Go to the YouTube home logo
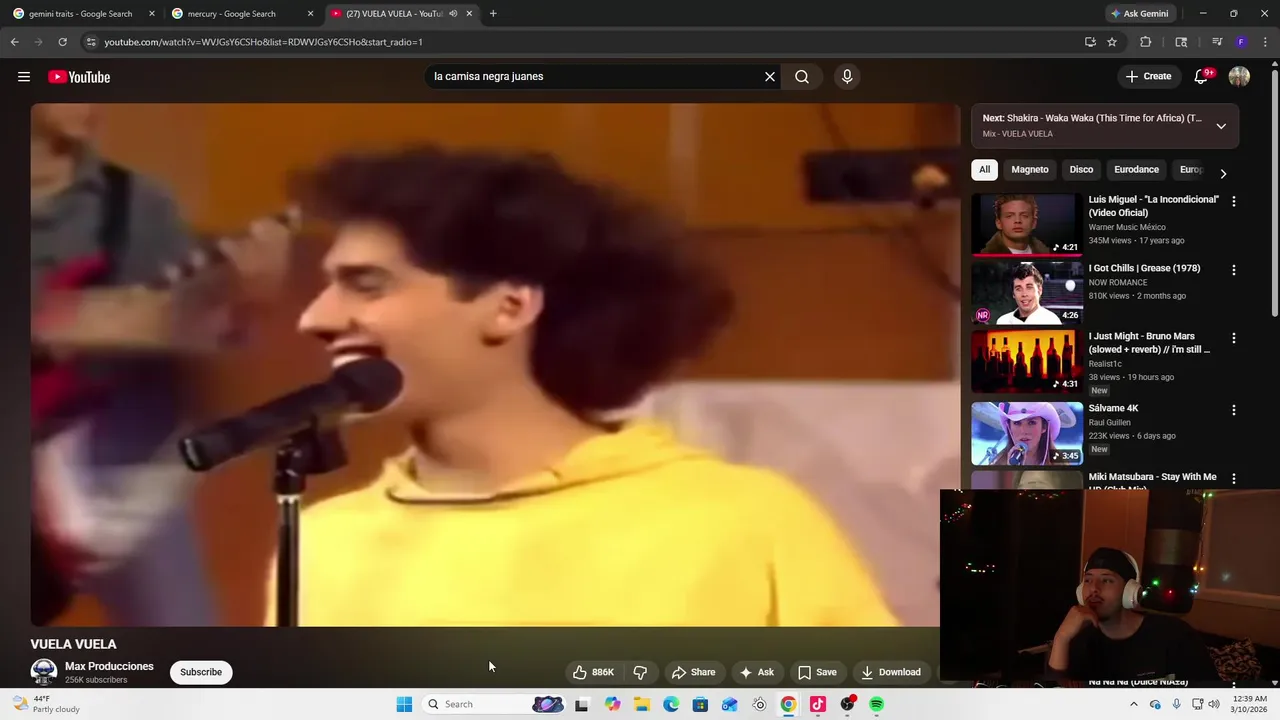This screenshot has width=1280, height=720. (x=79, y=77)
